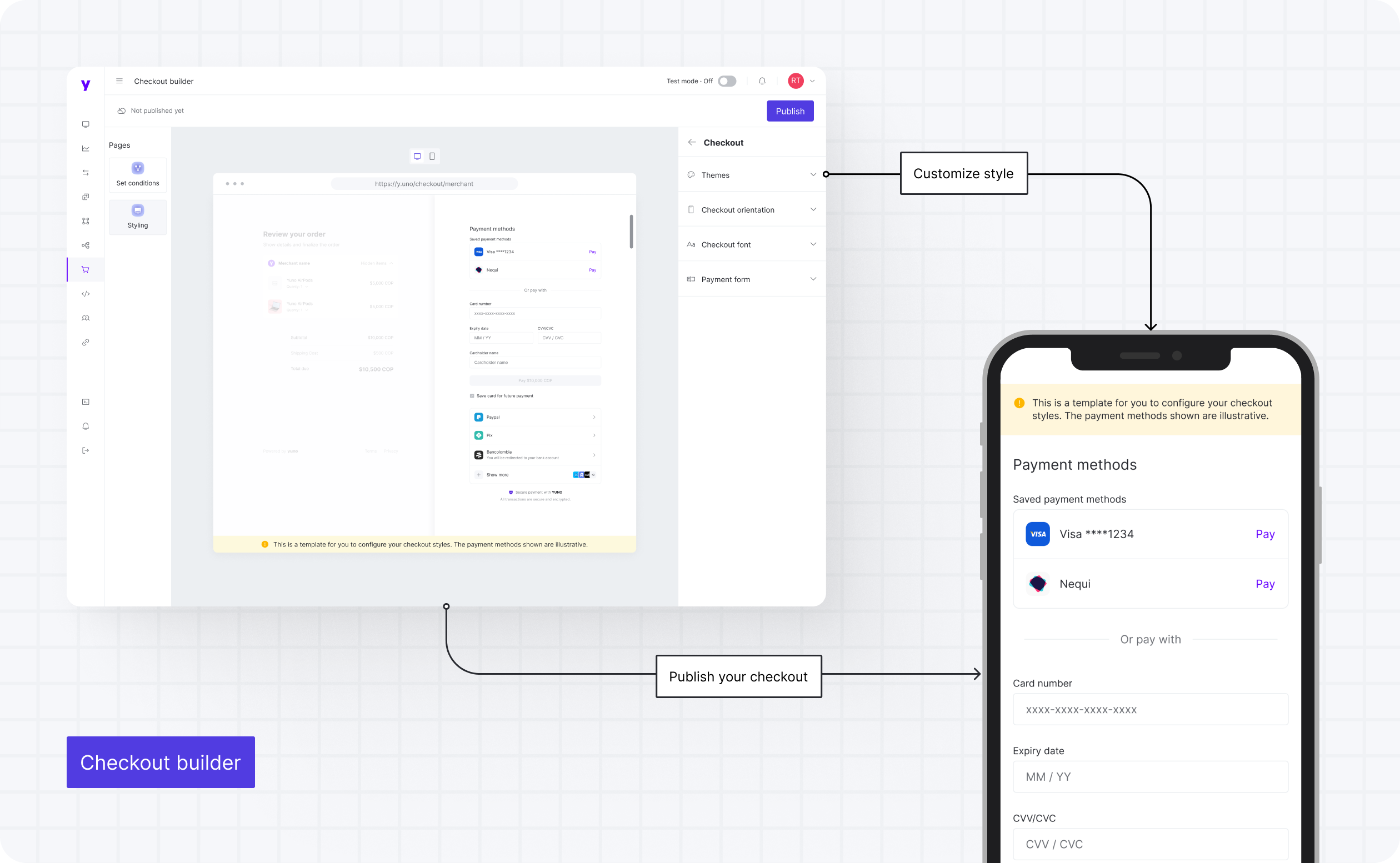The height and width of the screenshot is (863, 1400).
Task: Switch preview to mobile device icon
Action: [x=432, y=157]
